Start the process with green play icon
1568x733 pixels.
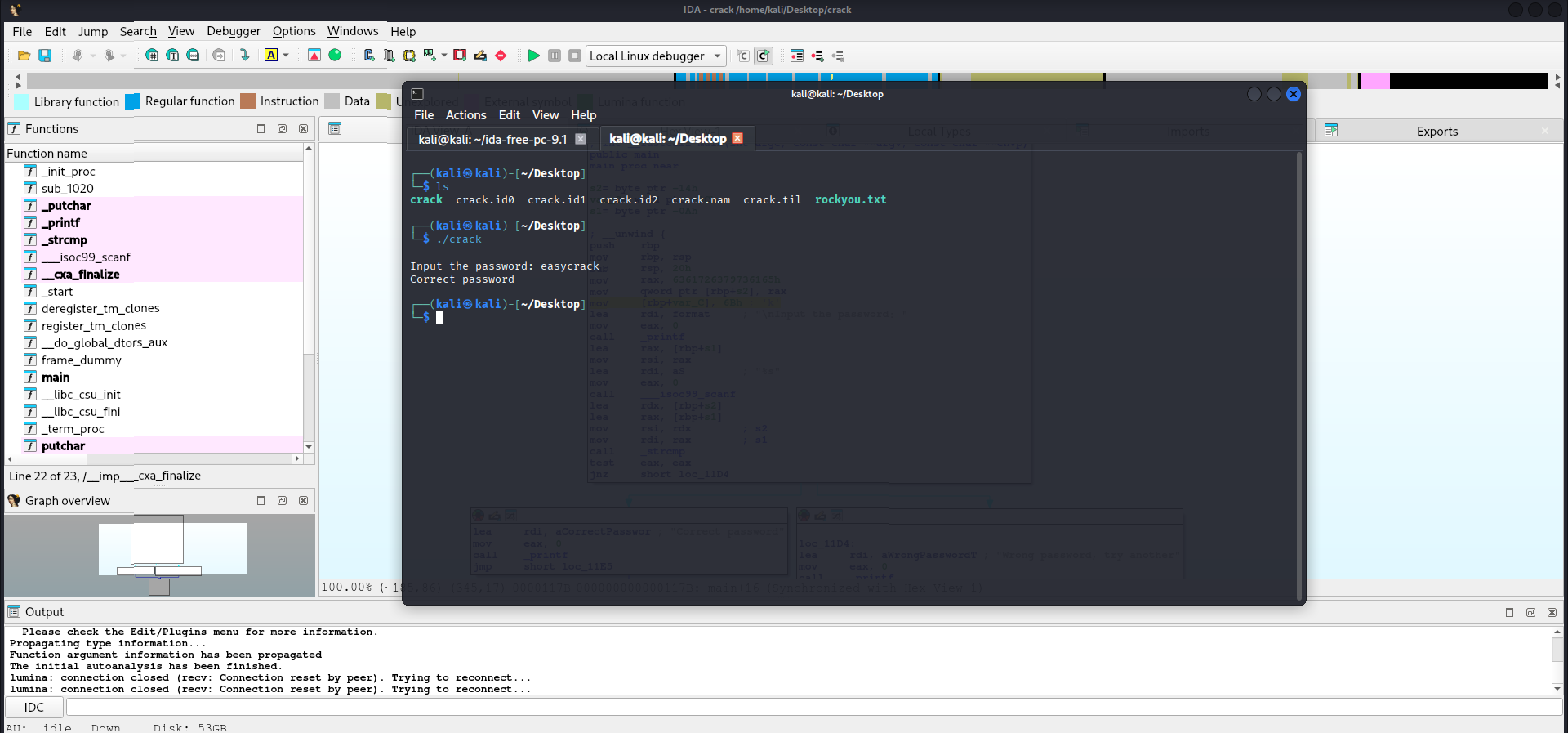533,56
